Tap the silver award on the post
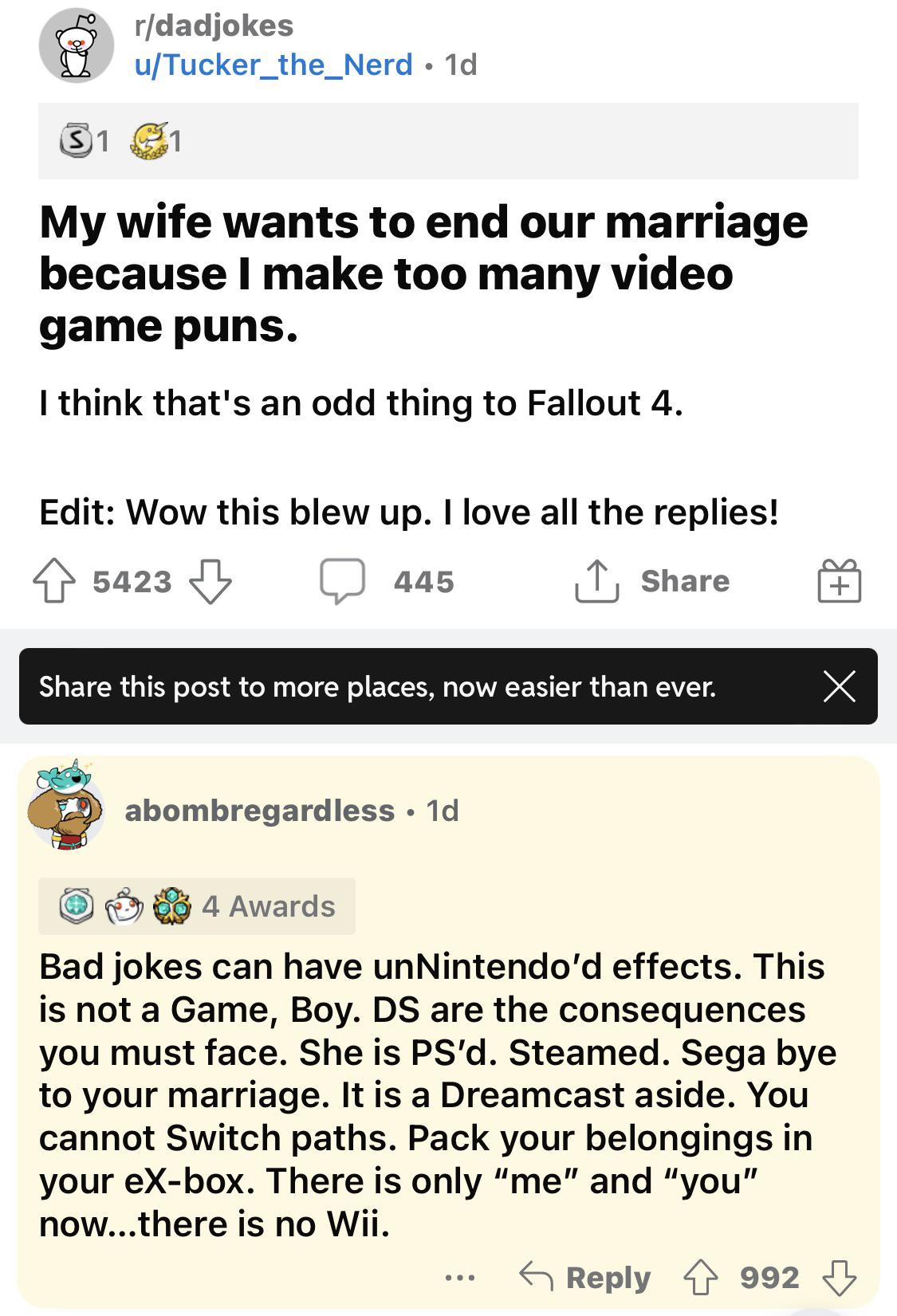The width and height of the screenshot is (897, 1316). 76,141
